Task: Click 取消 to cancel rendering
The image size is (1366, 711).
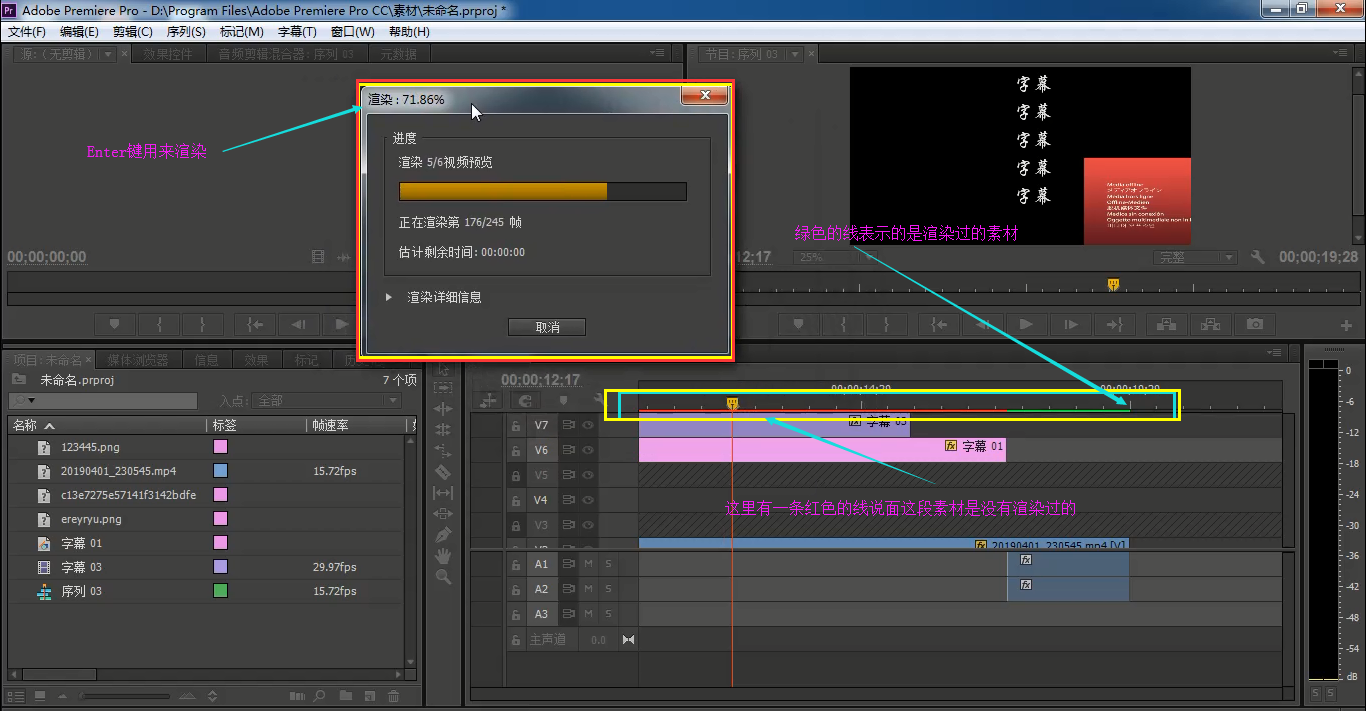Action: point(547,327)
